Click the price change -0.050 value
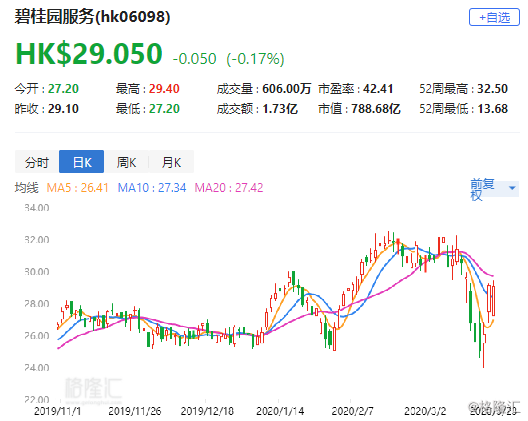The image size is (528, 421). [194, 59]
